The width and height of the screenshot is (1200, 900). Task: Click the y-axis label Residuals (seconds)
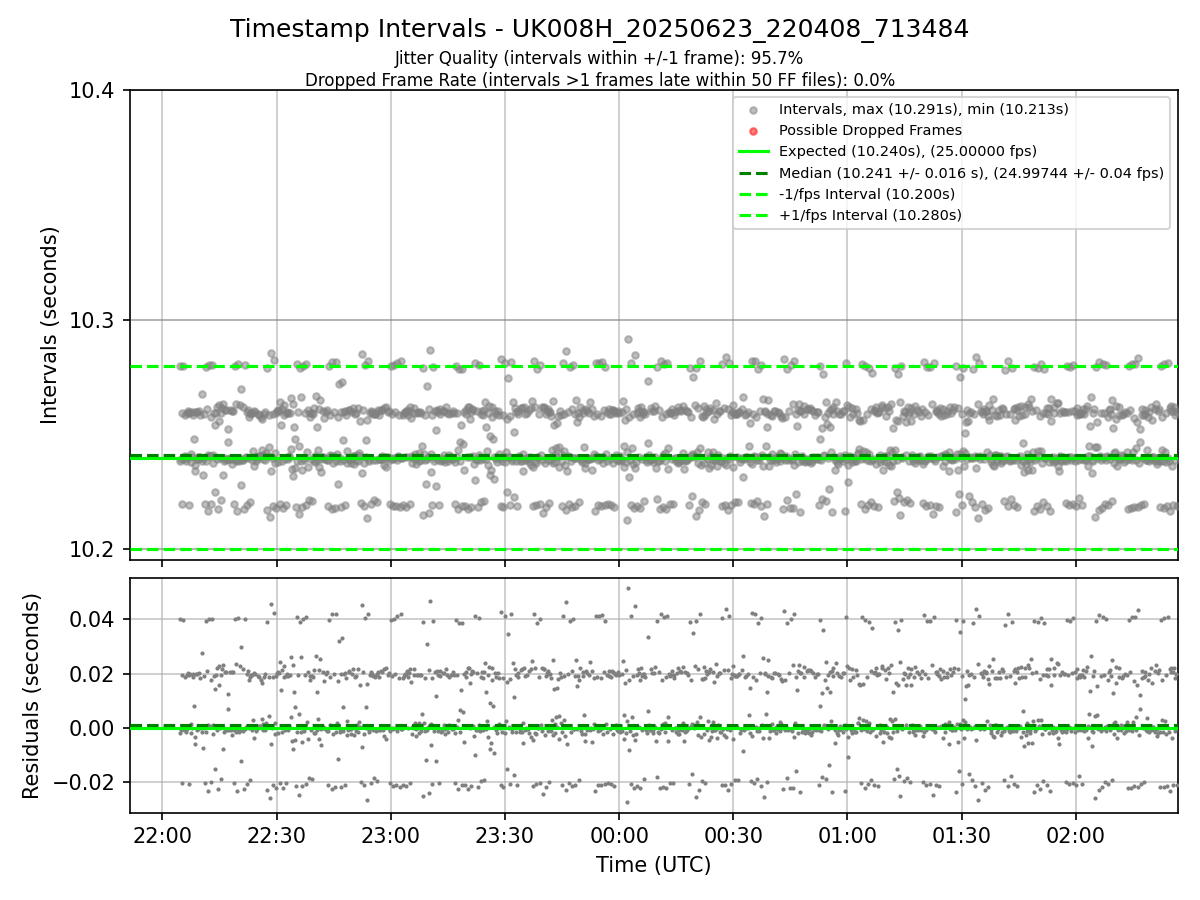pos(31,696)
